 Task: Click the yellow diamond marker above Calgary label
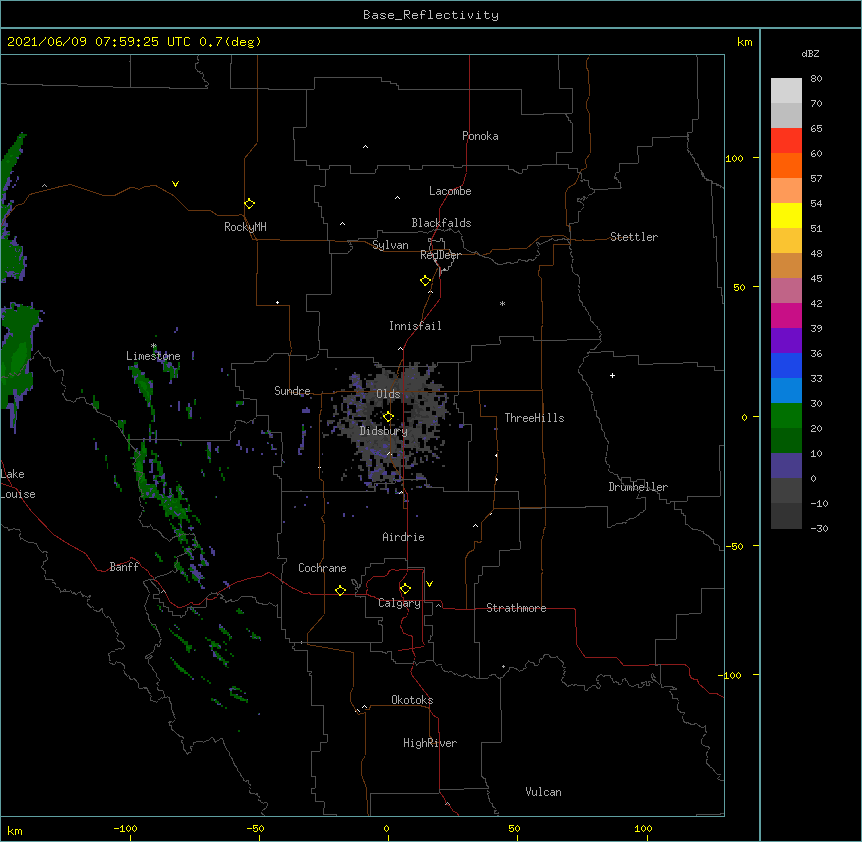point(405,589)
